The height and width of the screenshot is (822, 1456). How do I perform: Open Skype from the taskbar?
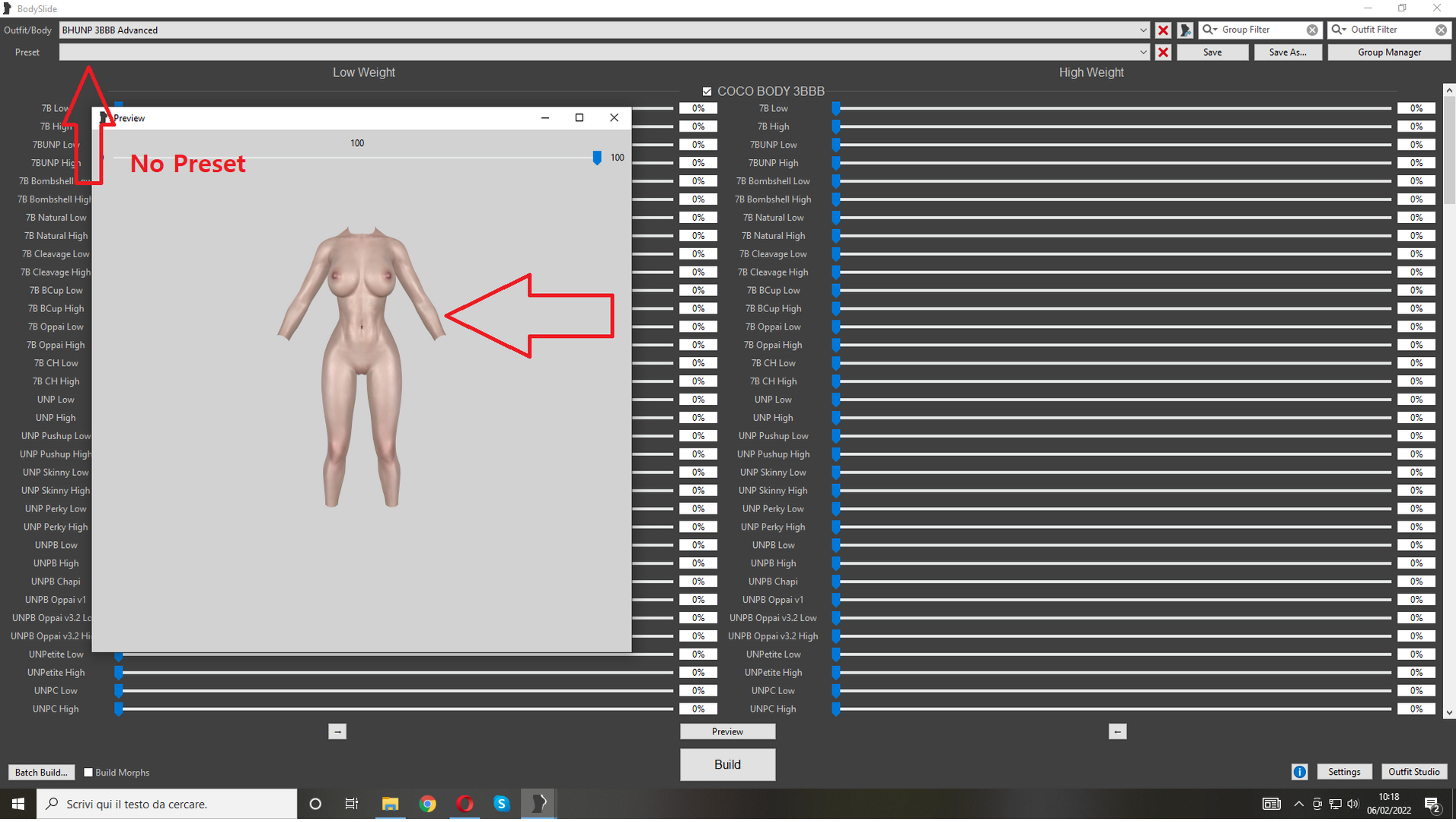(501, 804)
